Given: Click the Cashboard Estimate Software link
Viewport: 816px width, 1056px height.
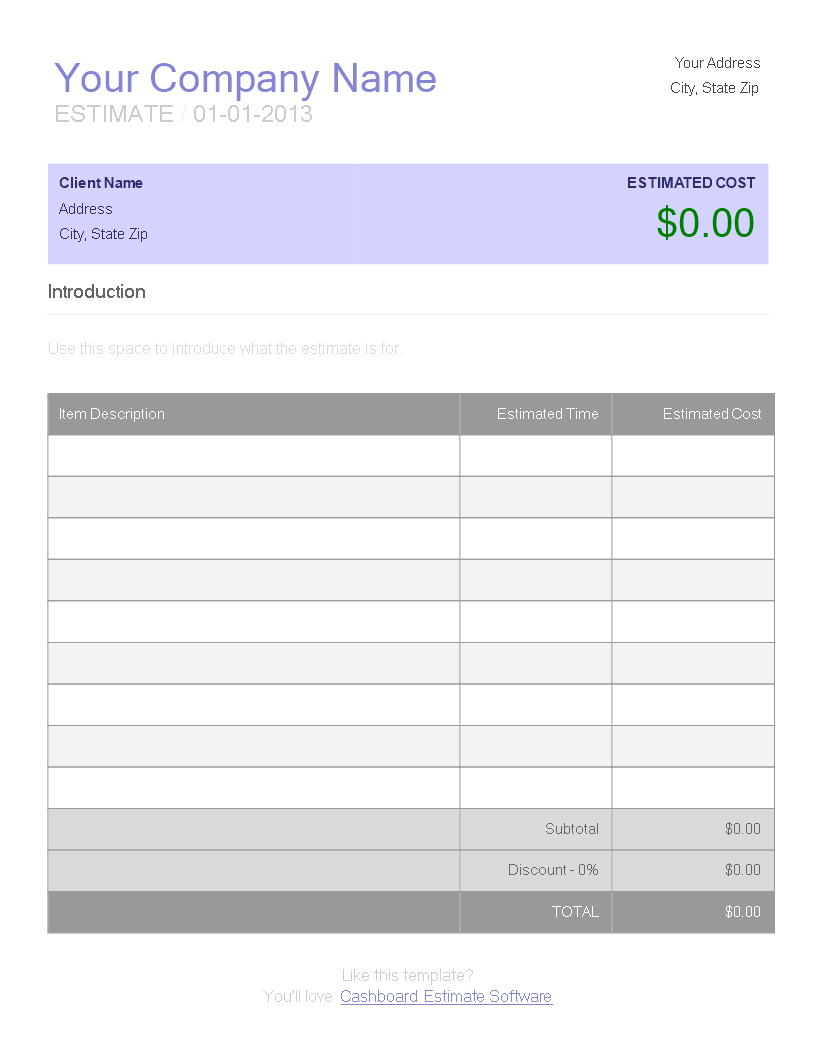Looking at the screenshot, I should [x=446, y=996].
